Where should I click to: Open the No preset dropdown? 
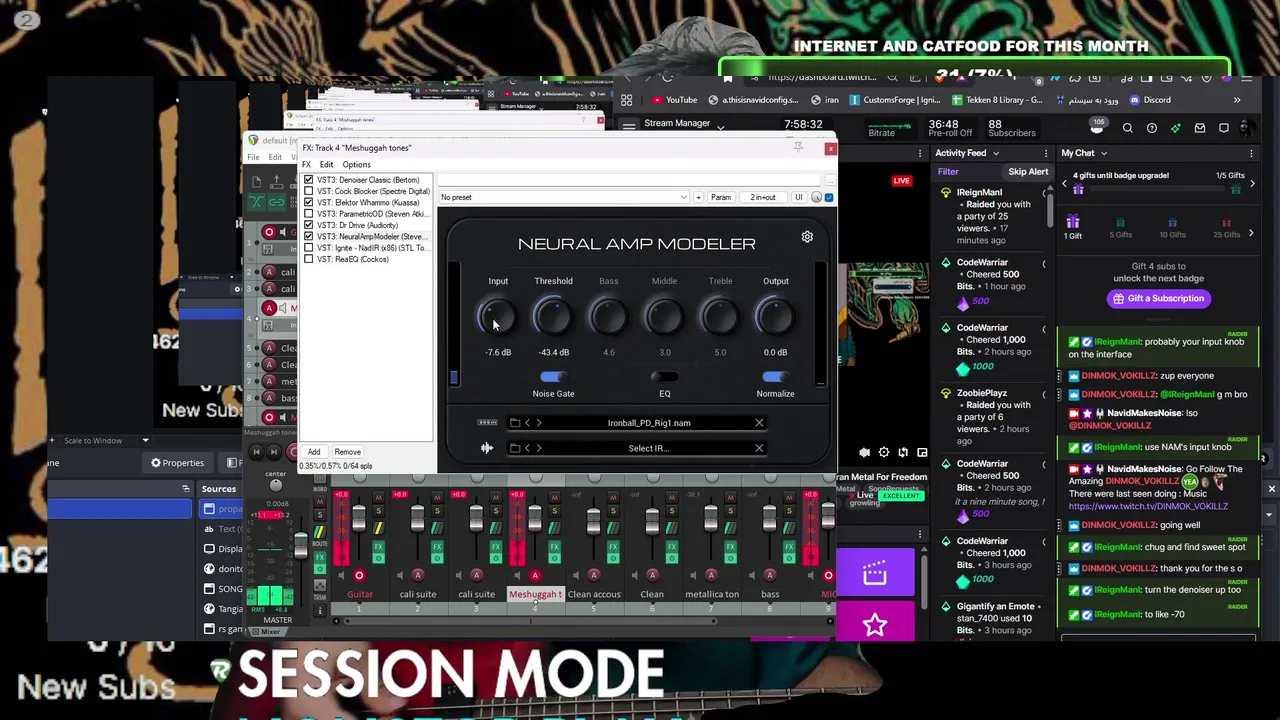(565, 197)
